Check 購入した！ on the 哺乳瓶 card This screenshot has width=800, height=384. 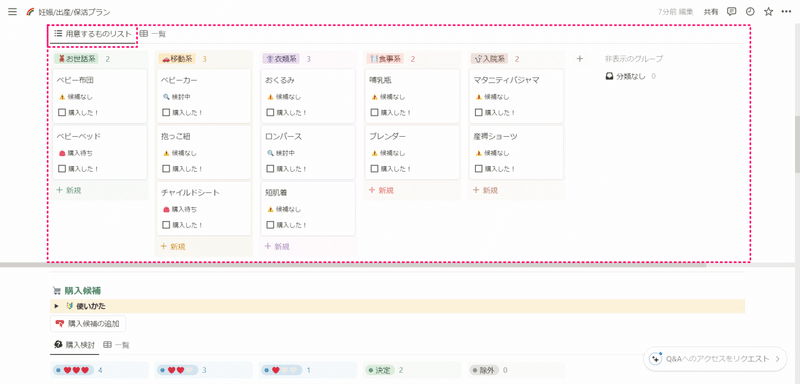pyautogui.click(x=374, y=113)
